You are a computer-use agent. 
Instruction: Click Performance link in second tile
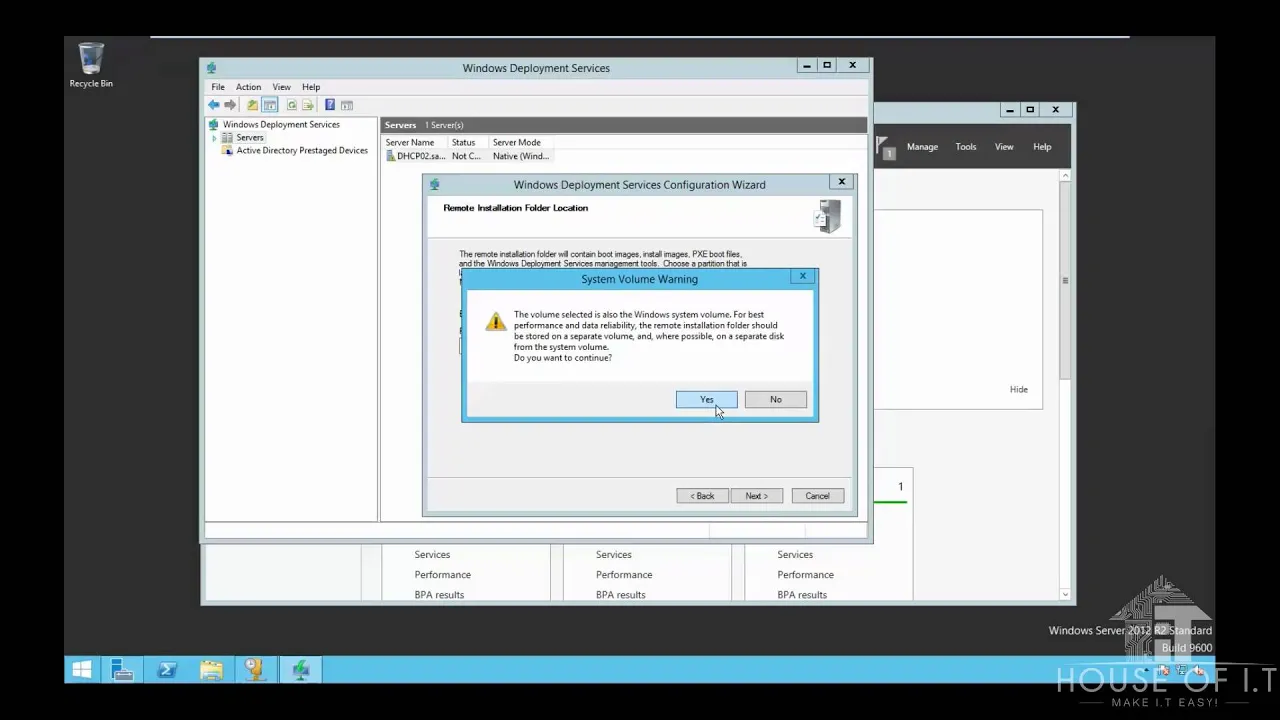click(x=624, y=575)
